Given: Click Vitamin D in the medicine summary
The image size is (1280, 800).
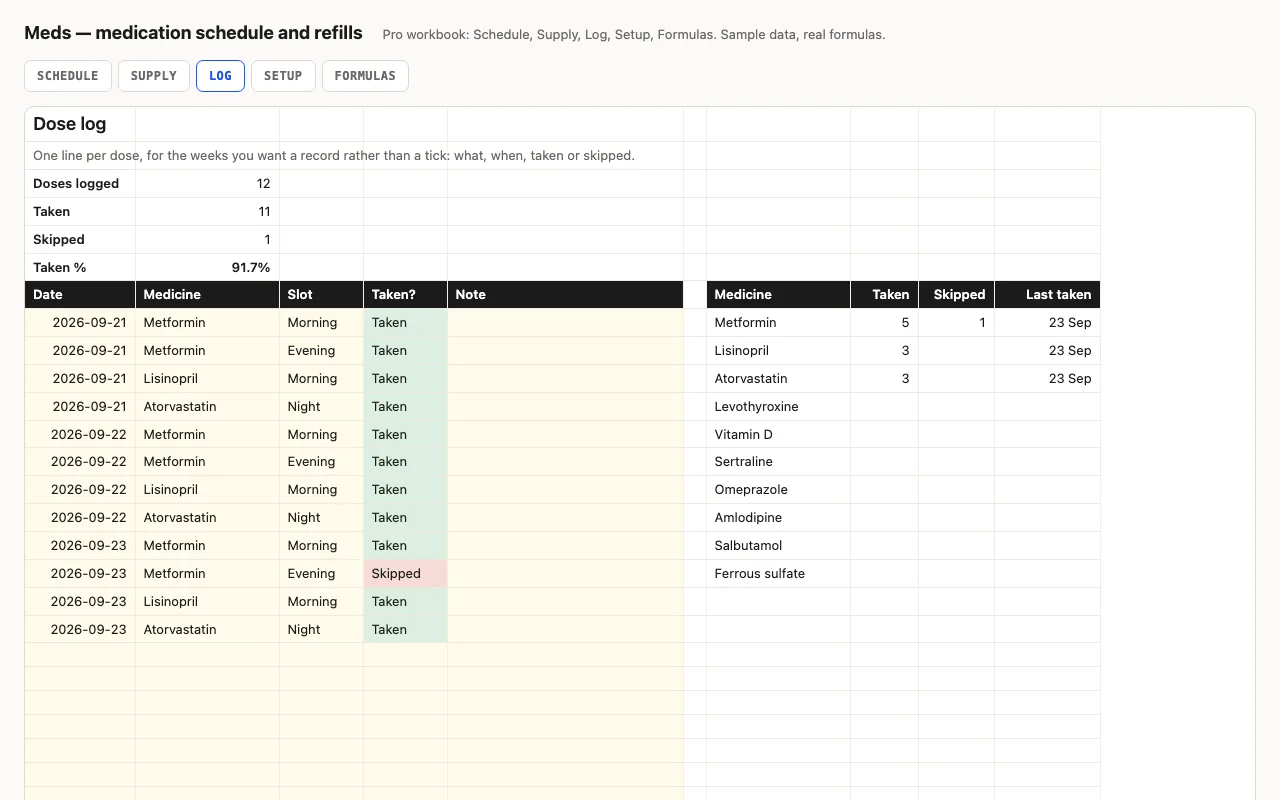Looking at the screenshot, I should pos(778,435).
